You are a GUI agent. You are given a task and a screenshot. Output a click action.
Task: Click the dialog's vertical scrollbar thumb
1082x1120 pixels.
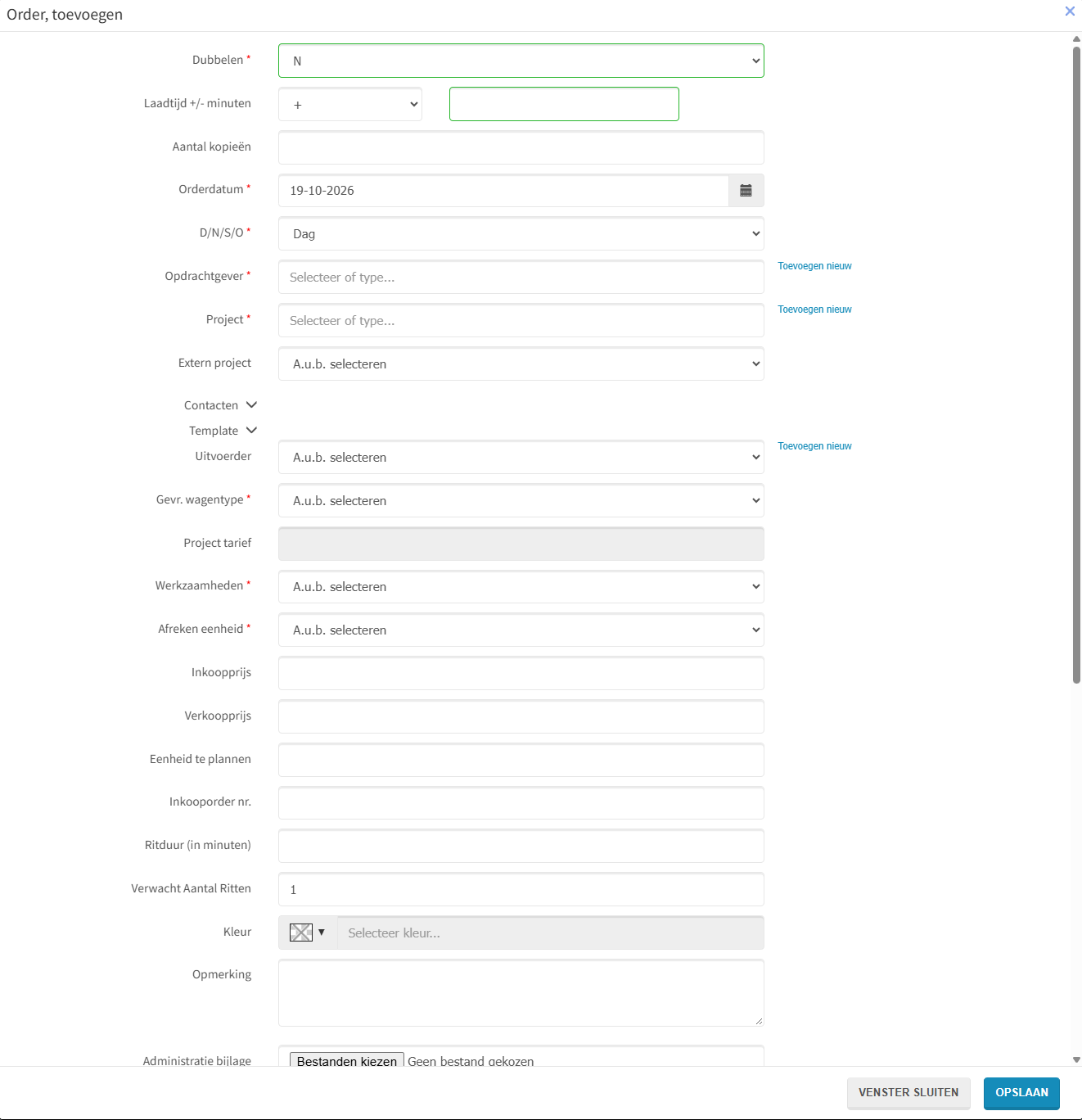click(x=1076, y=365)
